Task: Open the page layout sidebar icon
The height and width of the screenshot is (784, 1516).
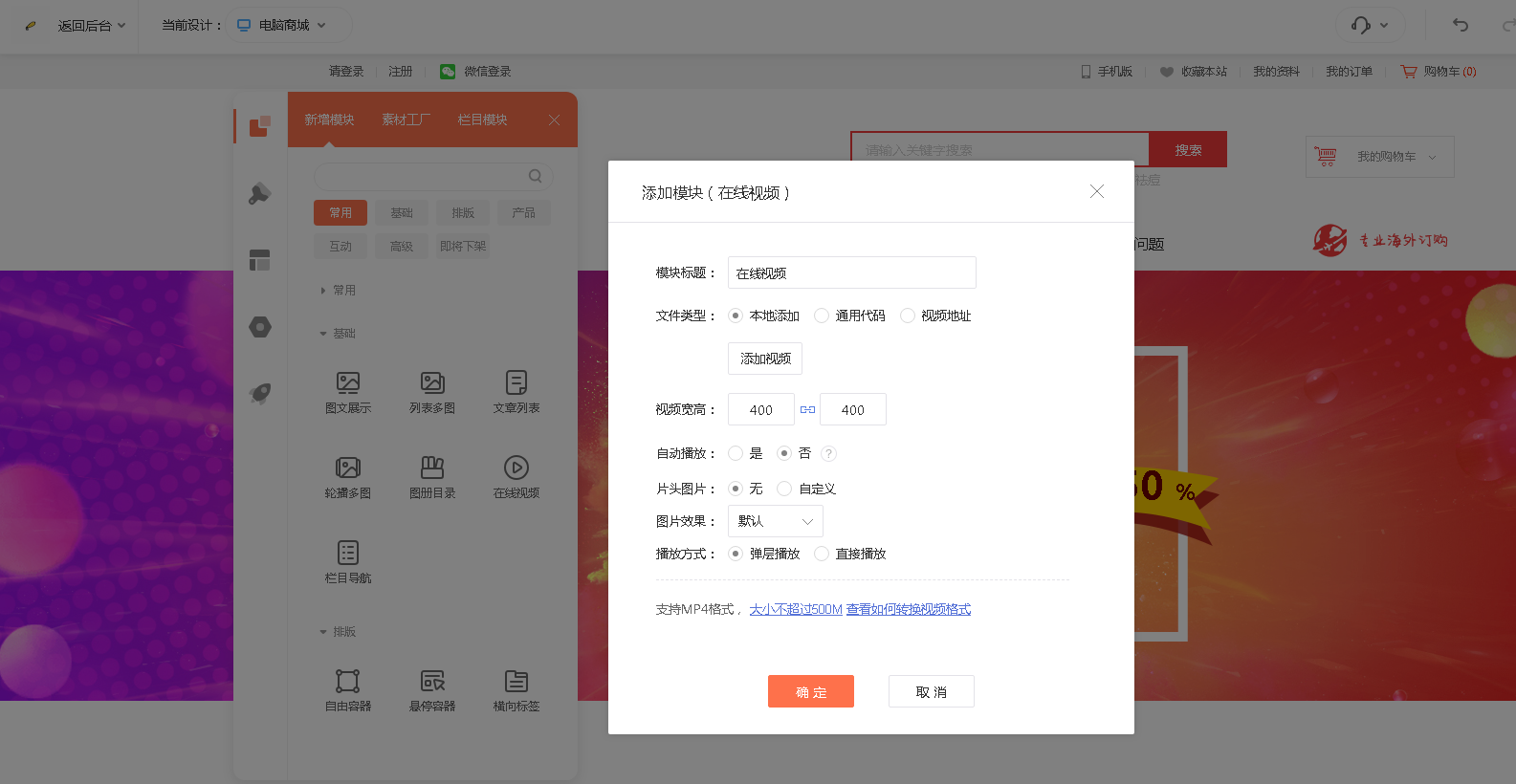Action: coord(260,260)
